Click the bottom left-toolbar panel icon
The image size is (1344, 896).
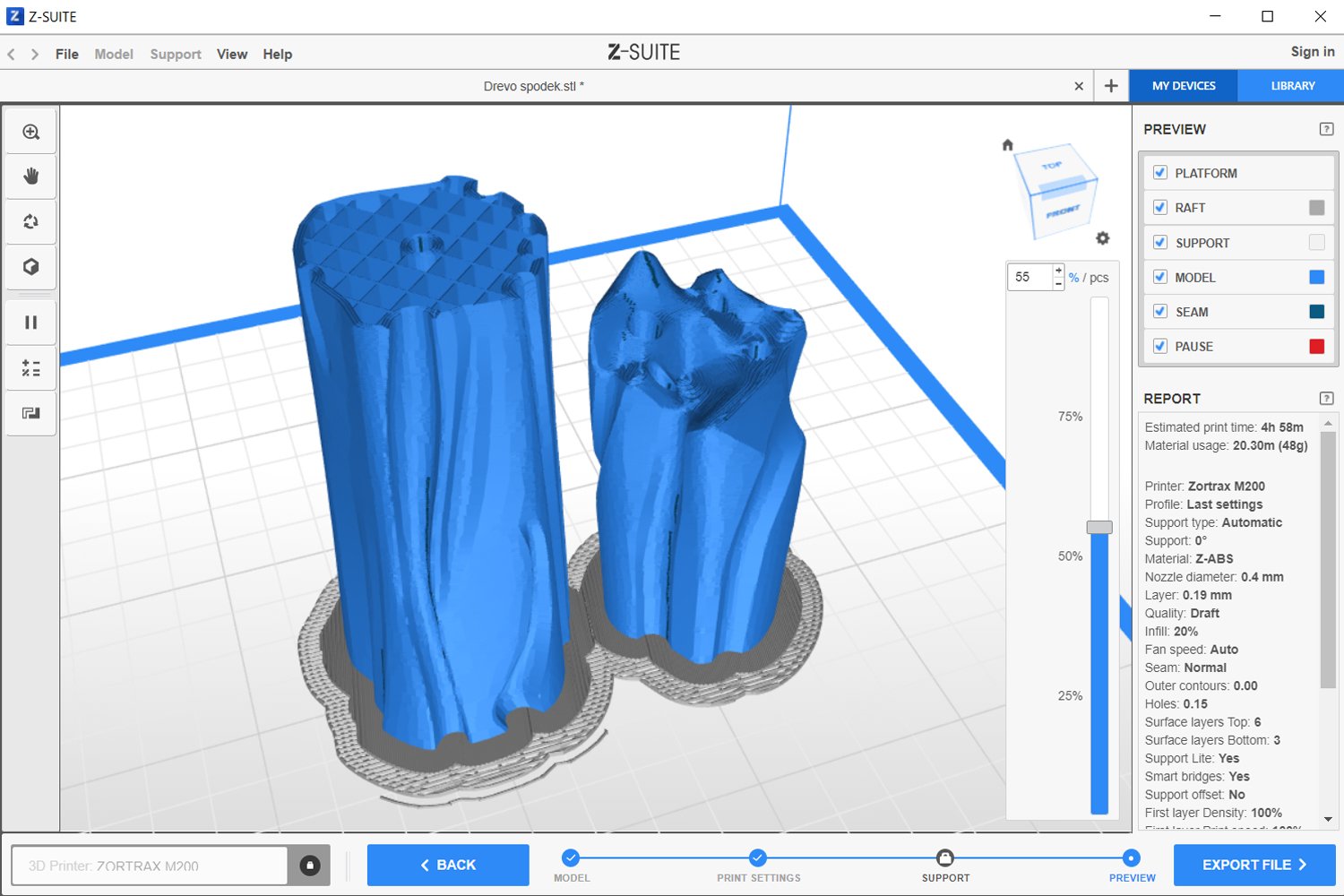coord(31,413)
